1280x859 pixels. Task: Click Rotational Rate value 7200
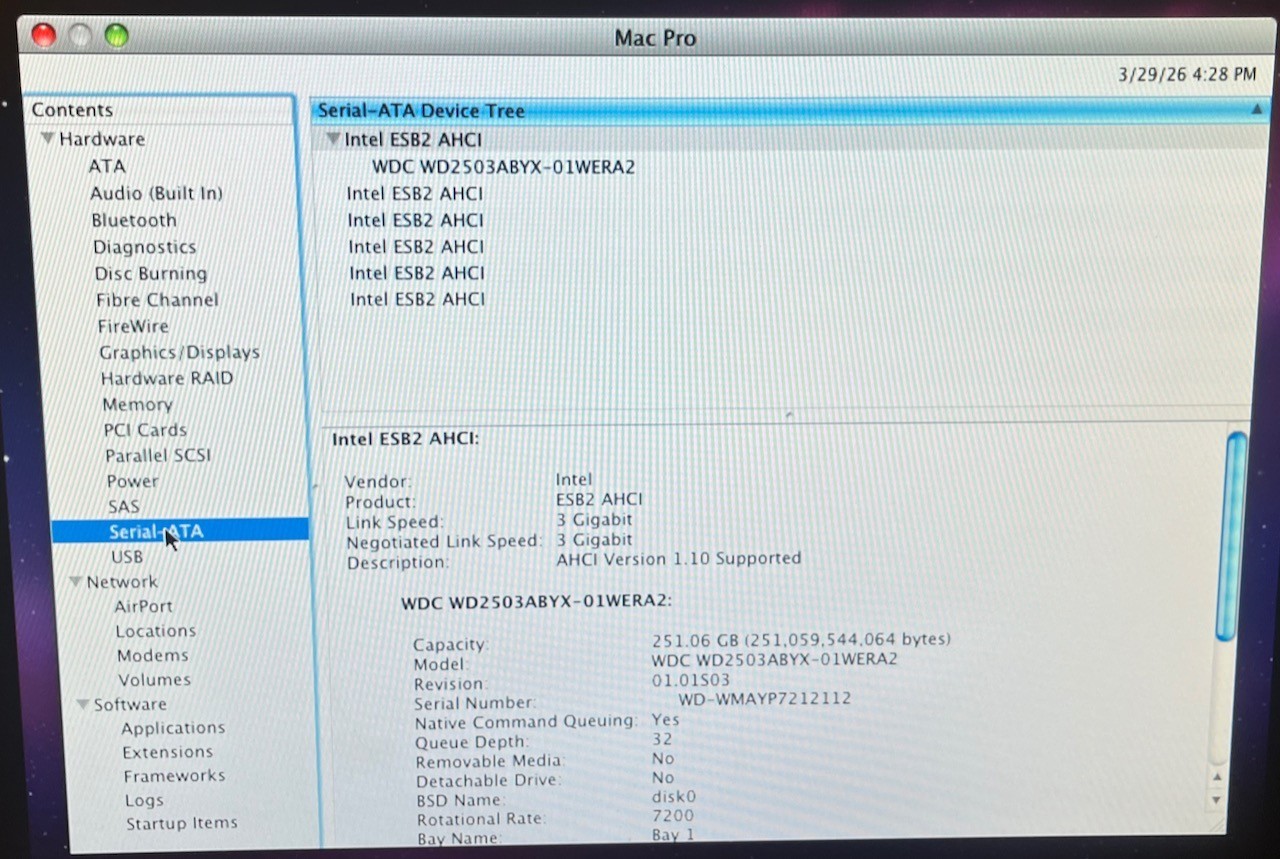point(672,816)
